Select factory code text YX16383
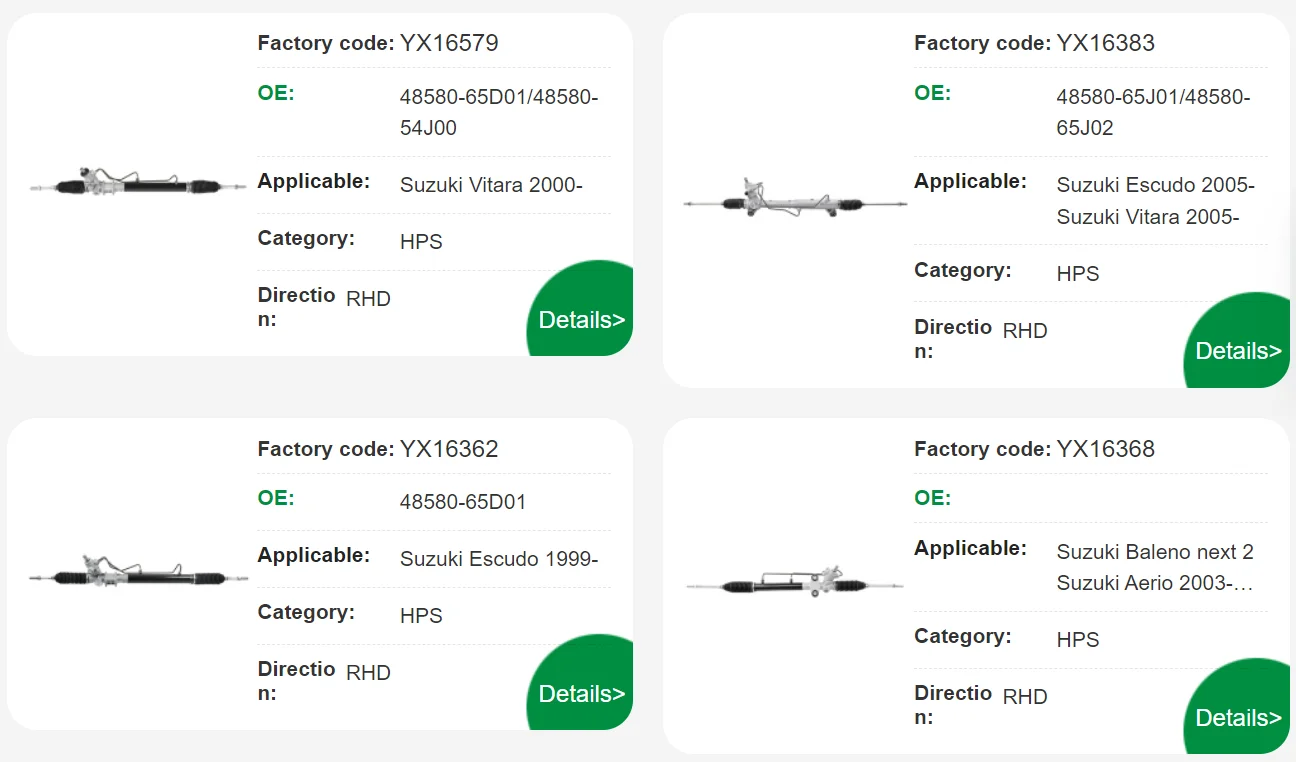The height and width of the screenshot is (762, 1296). 1105,43
